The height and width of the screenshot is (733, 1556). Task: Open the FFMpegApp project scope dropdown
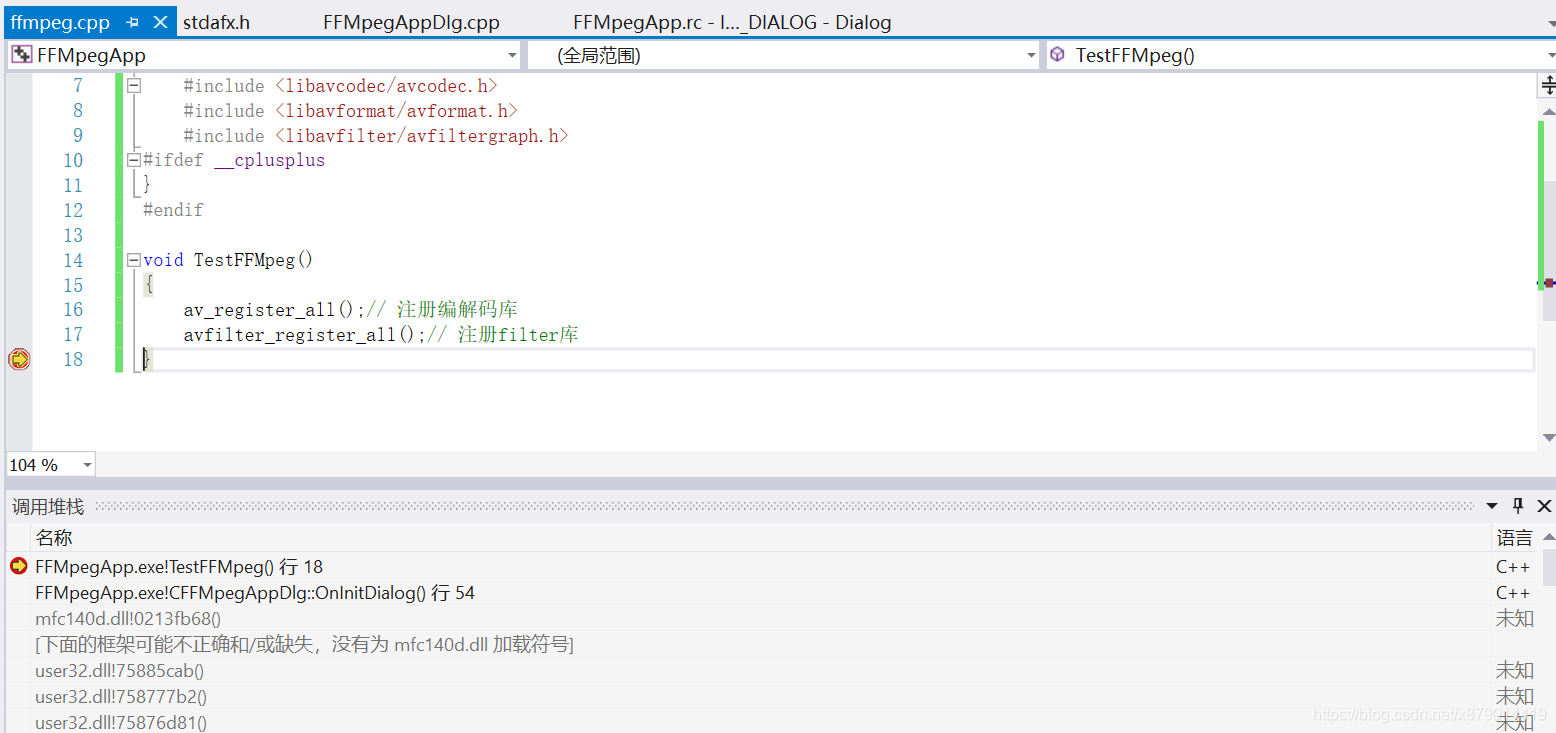pyautogui.click(x=512, y=56)
